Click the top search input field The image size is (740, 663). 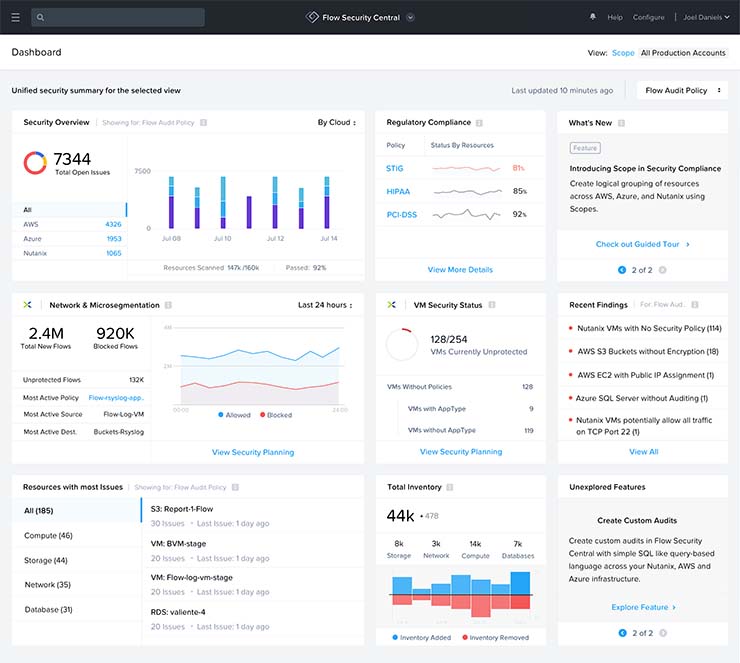pos(118,17)
